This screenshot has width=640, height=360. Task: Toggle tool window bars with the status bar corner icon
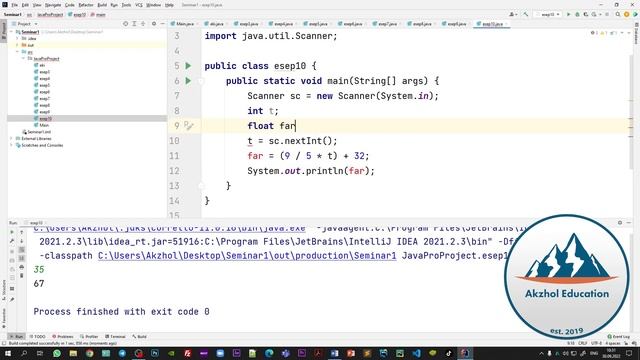(4, 343)
